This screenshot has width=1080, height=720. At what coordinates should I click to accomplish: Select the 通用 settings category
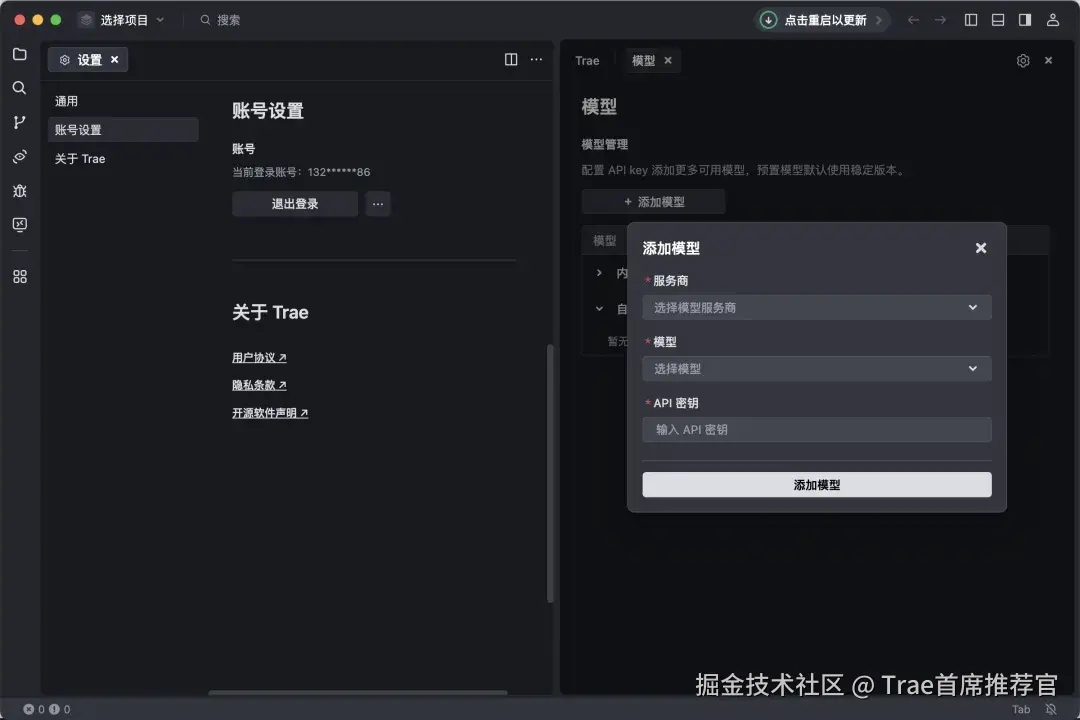tap(123, 101)
